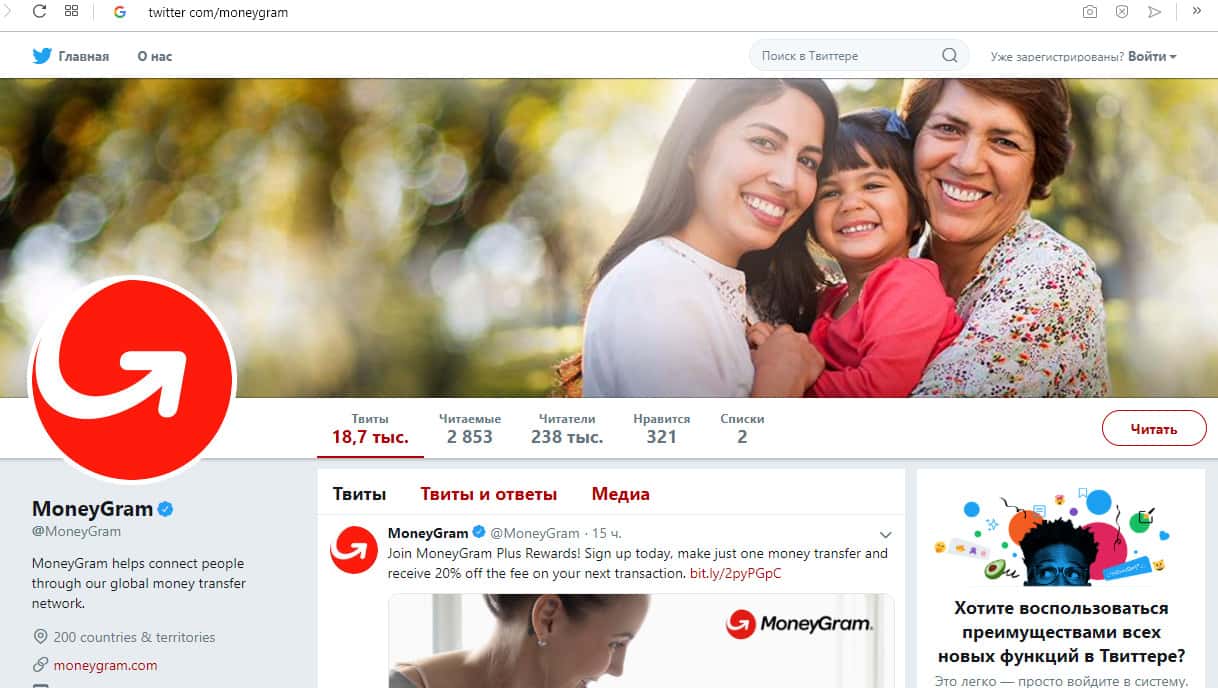Click the camera snapshot icon in address bar
This screenshot has height=688, width=1218.
coord(1090,12)
